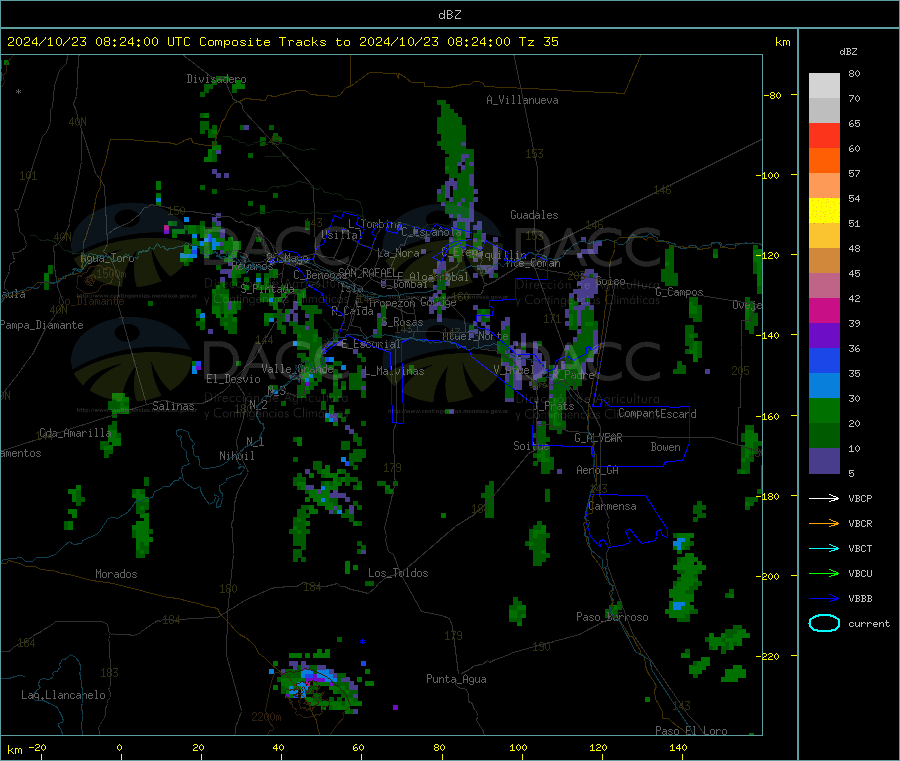
Task: Click the Aero_GA place label
Action: point(597,470)
